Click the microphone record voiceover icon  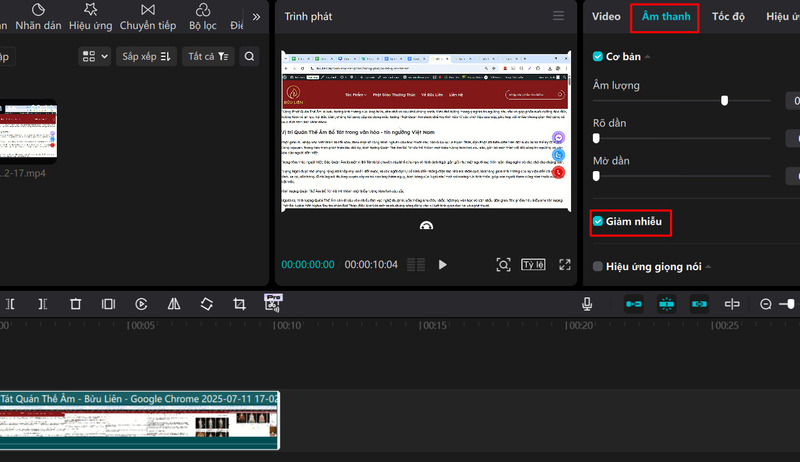pyautogui.click(x=589, y=304)
